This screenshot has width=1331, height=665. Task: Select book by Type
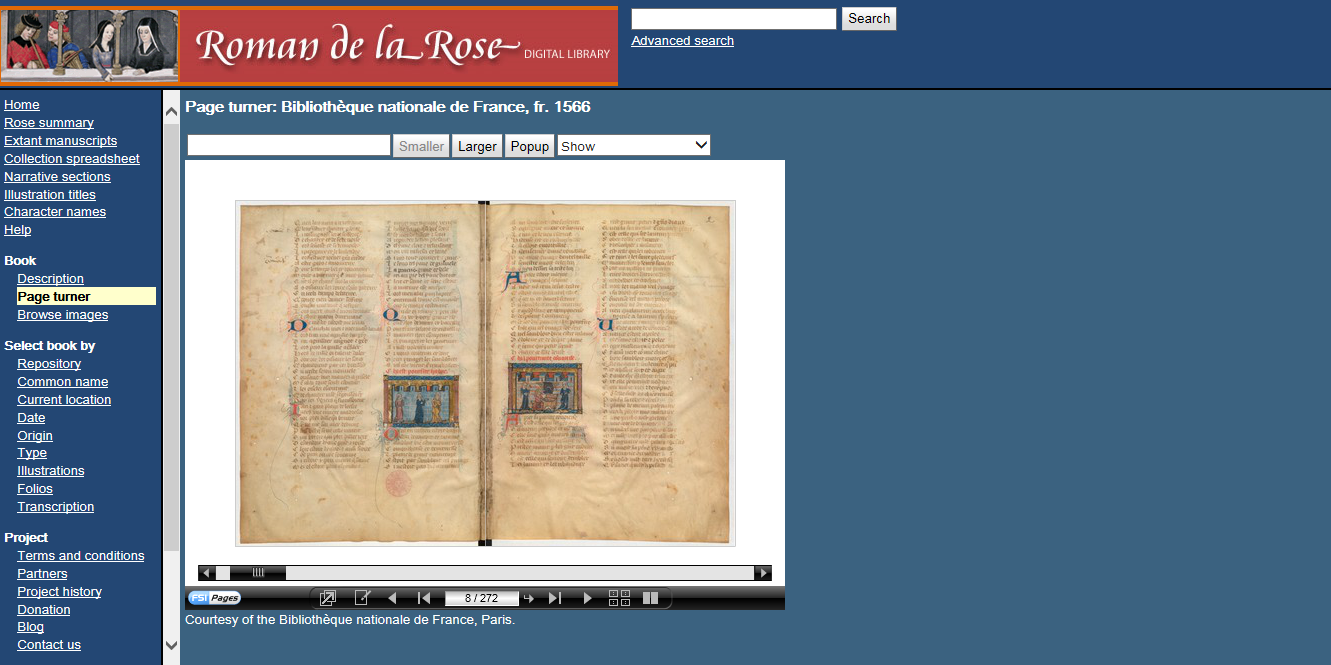[x=32, y=453]
